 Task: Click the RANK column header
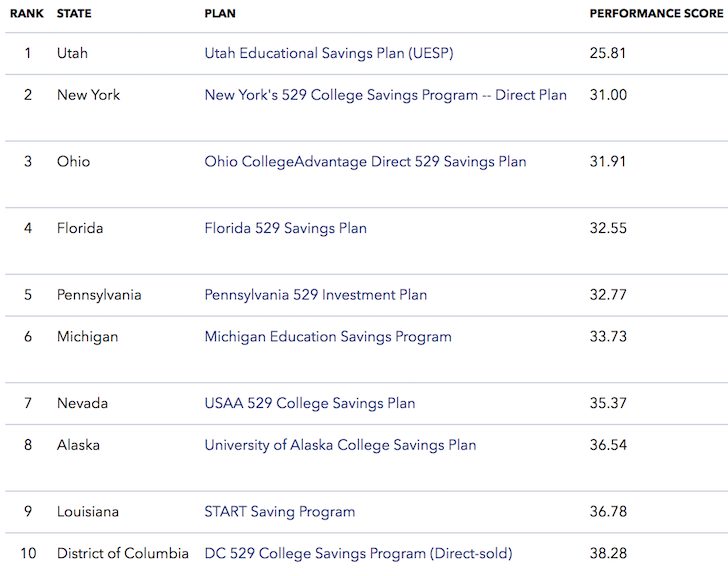point(27,14)
